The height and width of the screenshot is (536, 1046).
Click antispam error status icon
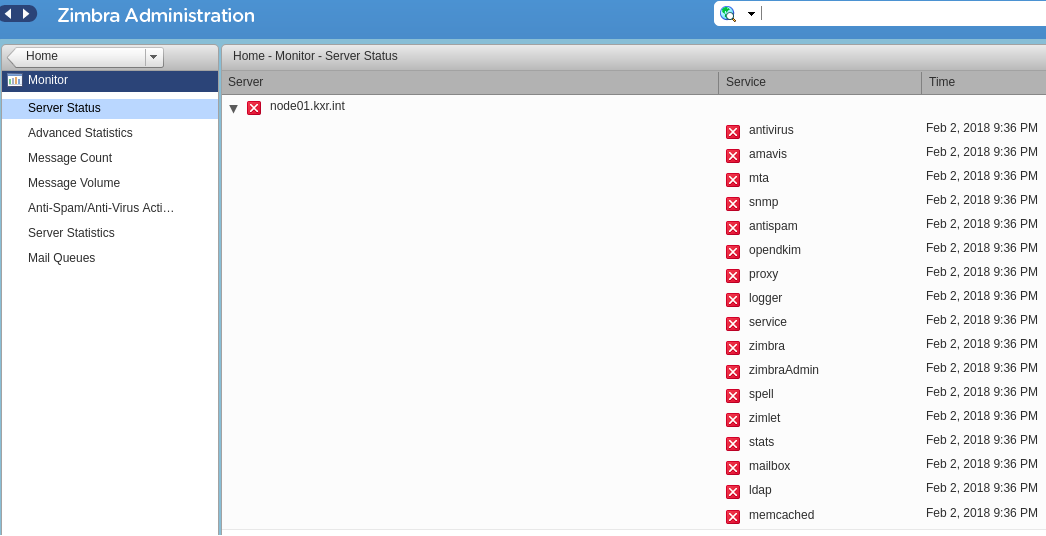(733, 228)
